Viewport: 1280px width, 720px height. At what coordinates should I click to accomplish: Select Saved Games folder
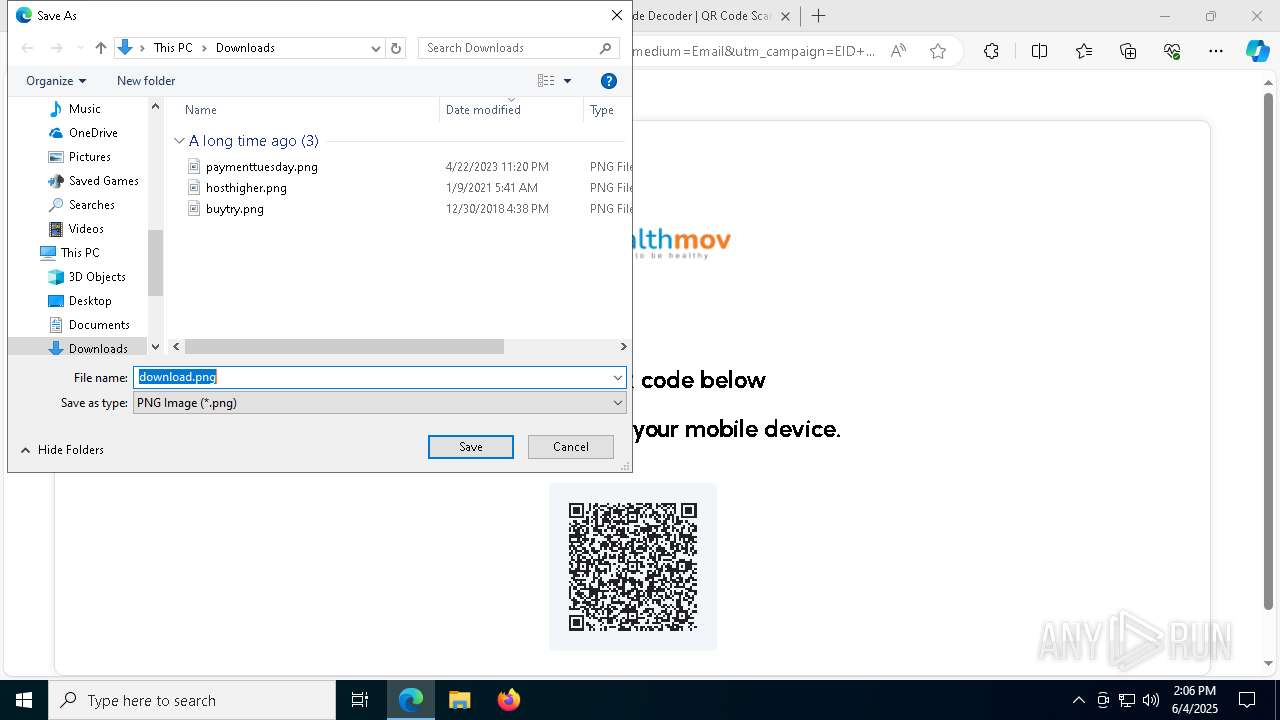coord(103,181)
